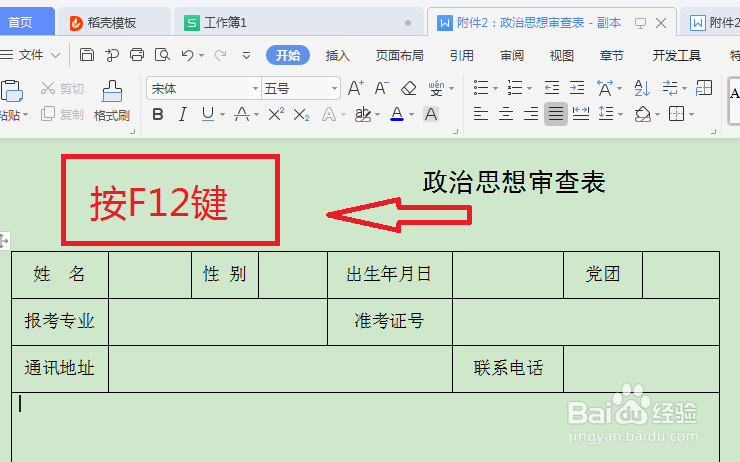Click the font color A button
Viewport: 740px width, 462px height.
[x=397, y=114]
